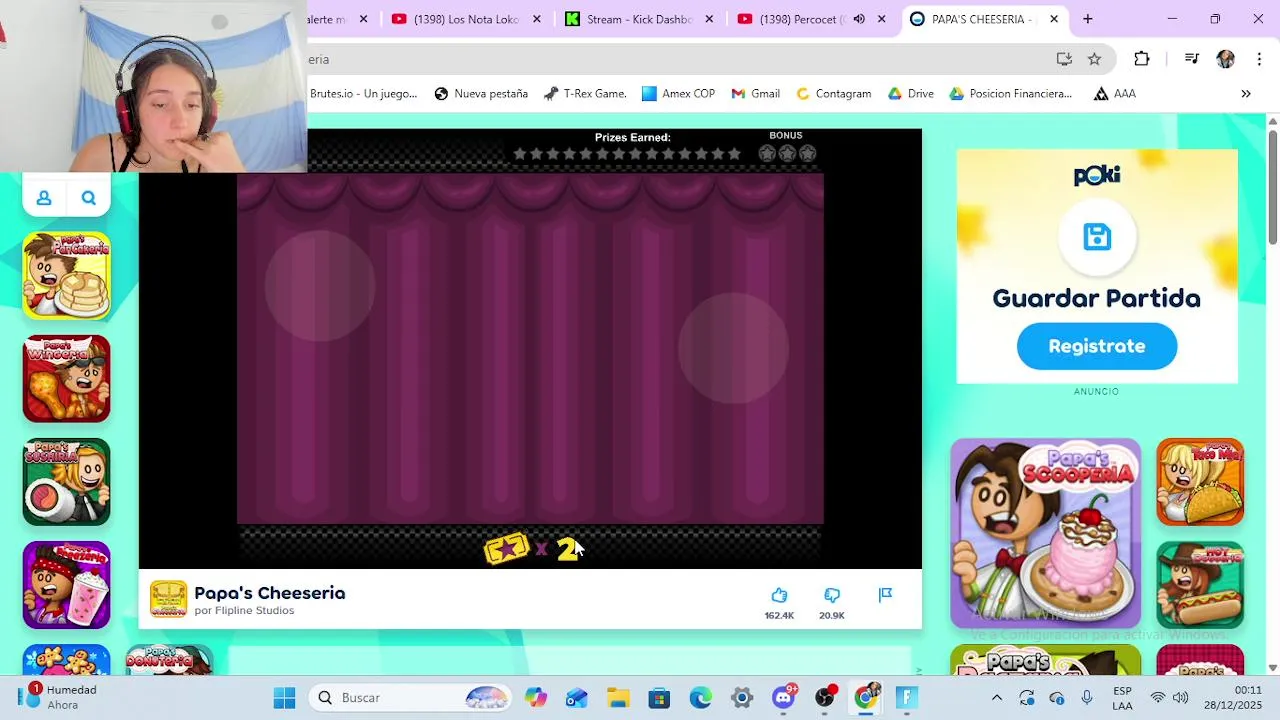Open the AAA bookmark

tap(1115, 94)
